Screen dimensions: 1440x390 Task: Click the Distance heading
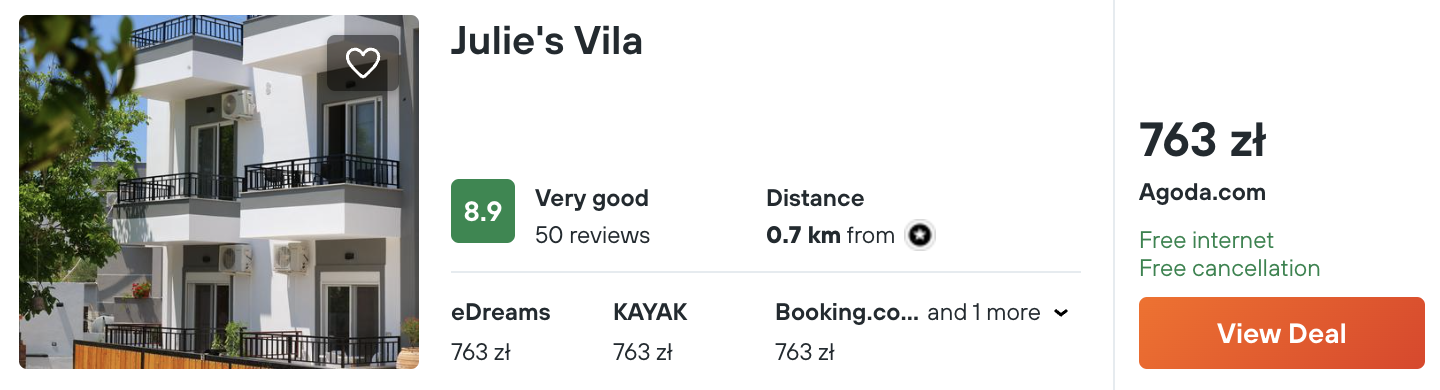point(815,198)
